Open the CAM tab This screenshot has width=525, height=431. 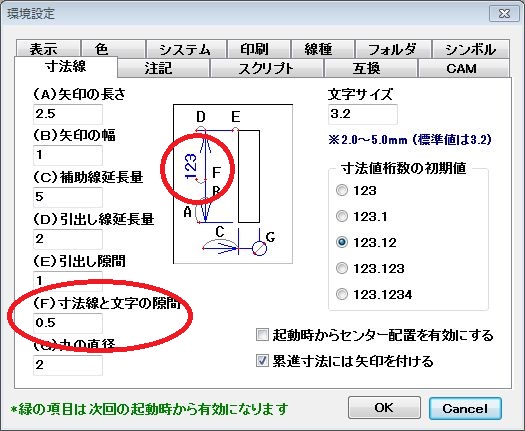point(464,68)
